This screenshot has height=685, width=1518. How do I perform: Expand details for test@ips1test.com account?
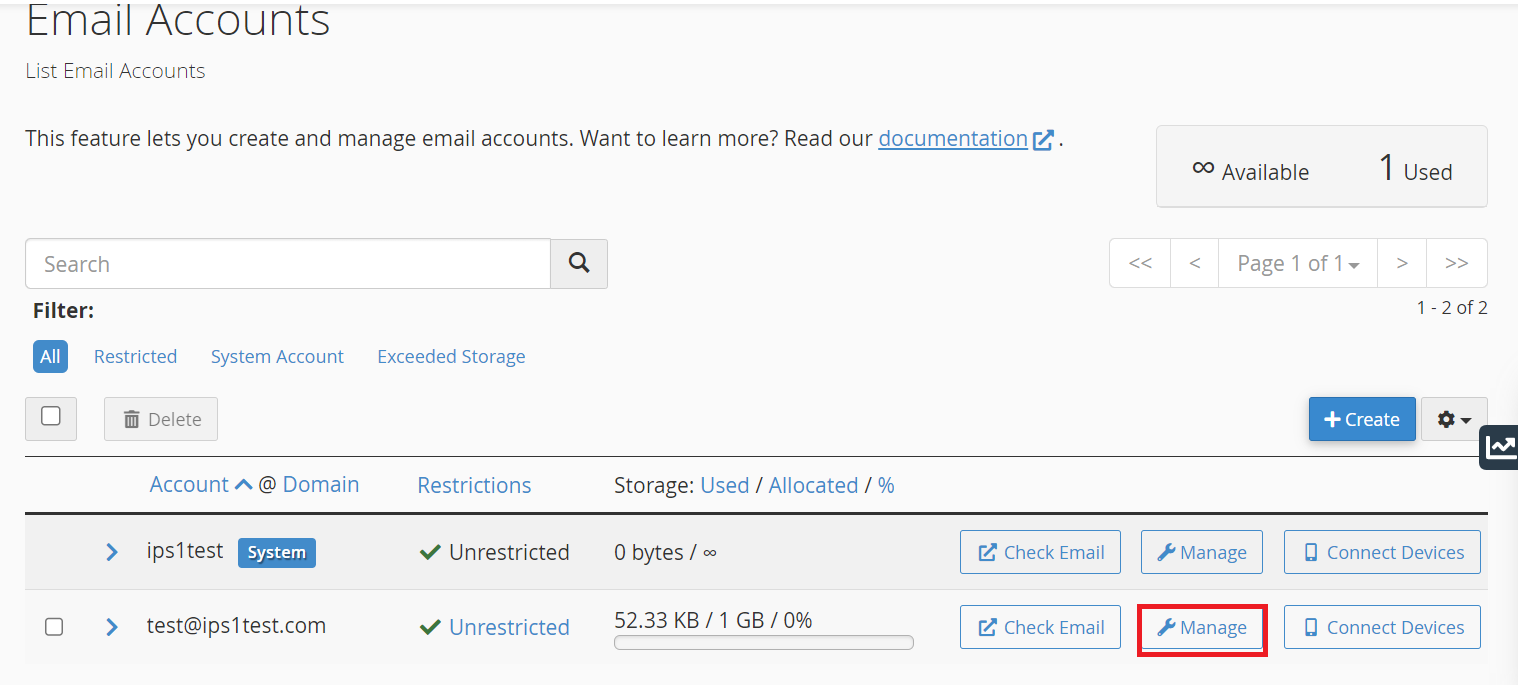[x=111, y=626]
